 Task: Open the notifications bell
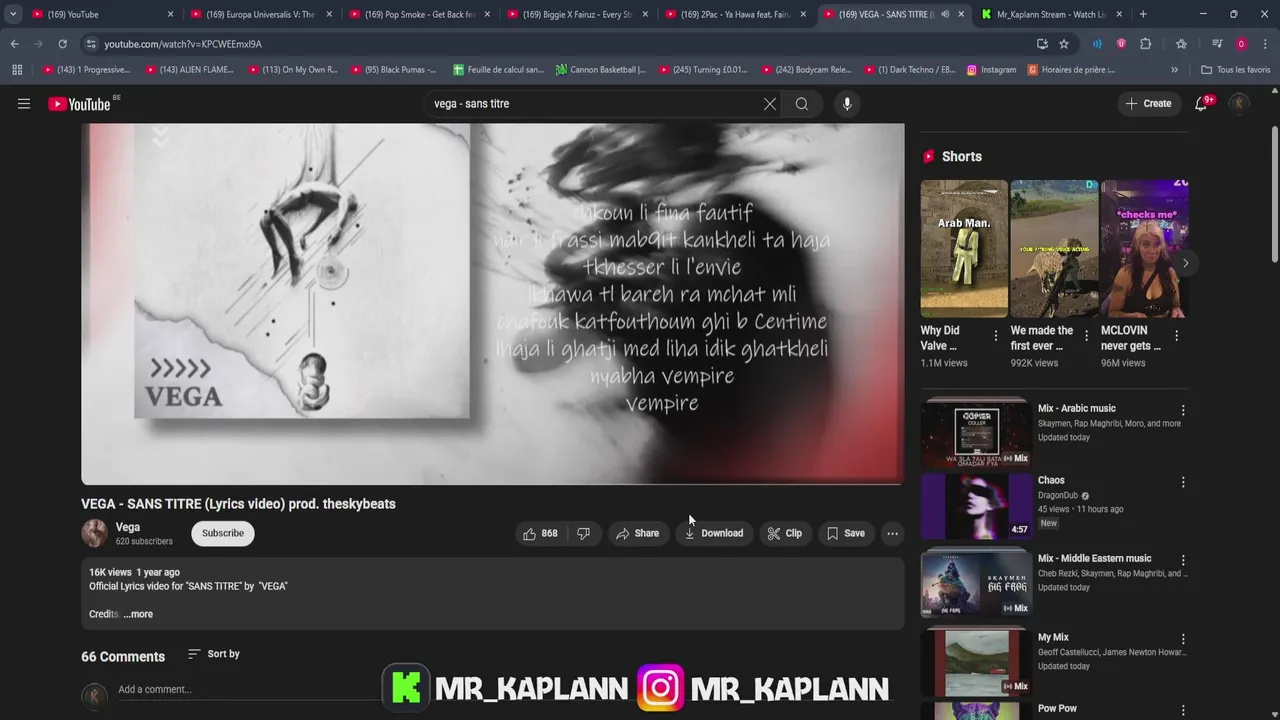click(x=1202, y=104)
